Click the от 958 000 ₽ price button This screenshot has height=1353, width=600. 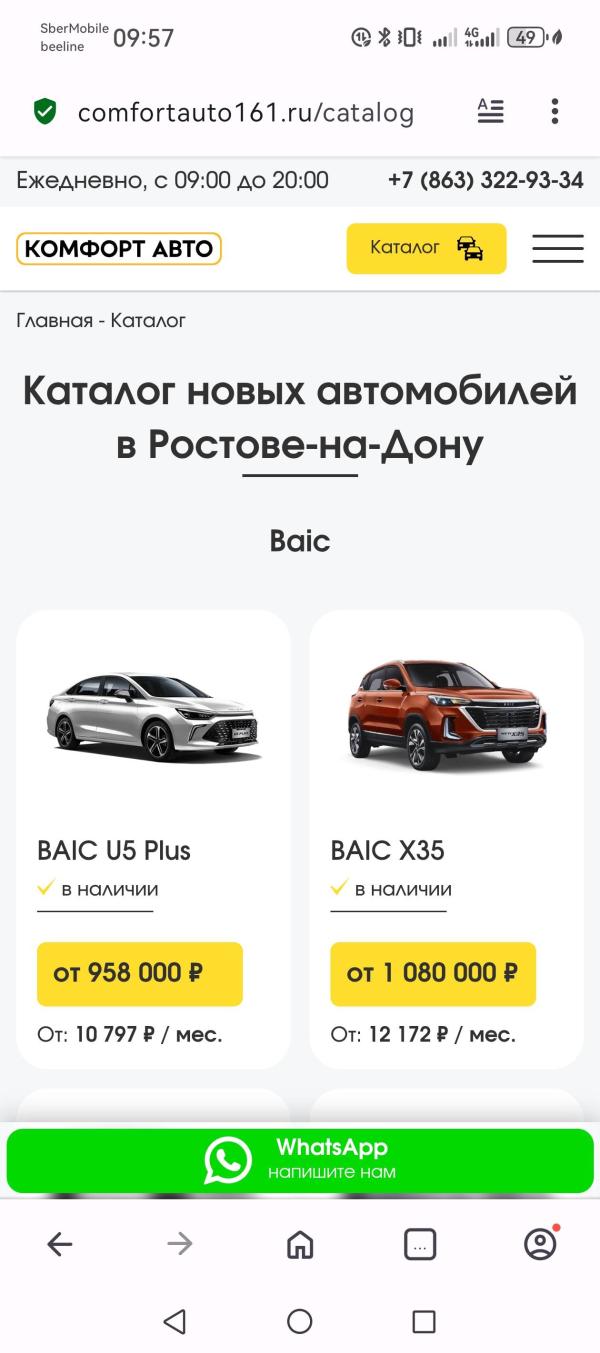pos(140,973)
